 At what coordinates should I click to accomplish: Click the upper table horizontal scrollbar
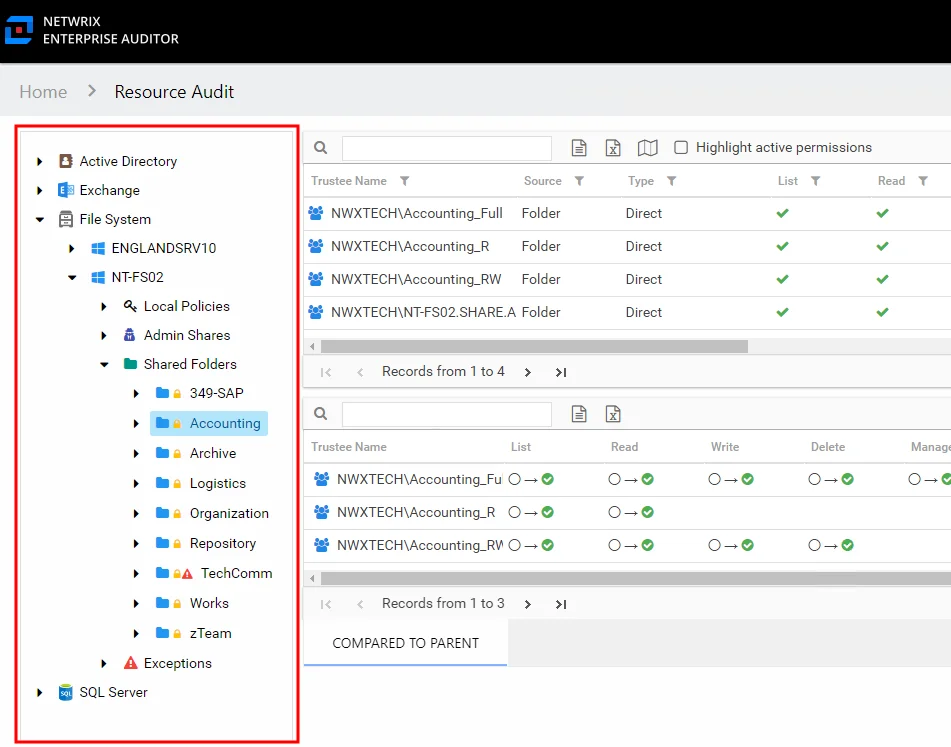pos(534,346)
